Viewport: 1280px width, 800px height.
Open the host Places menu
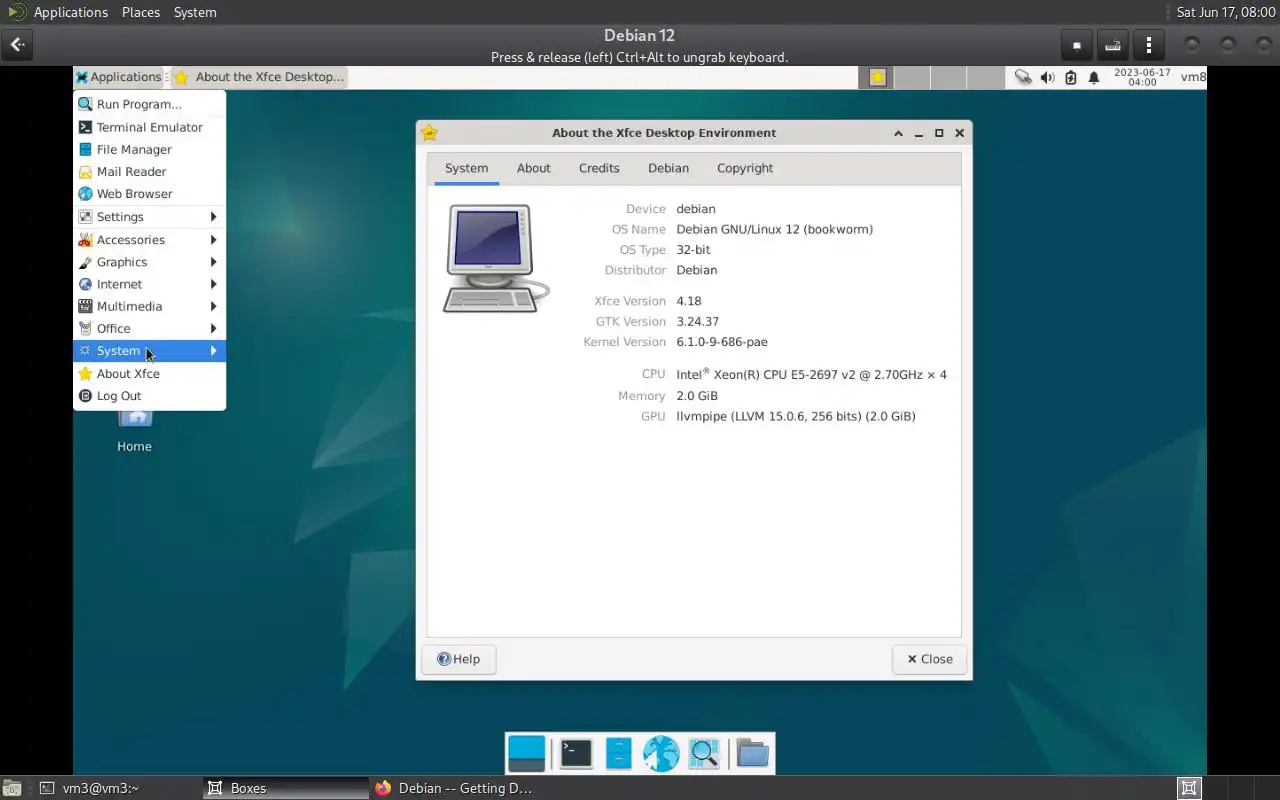[141, 12]
